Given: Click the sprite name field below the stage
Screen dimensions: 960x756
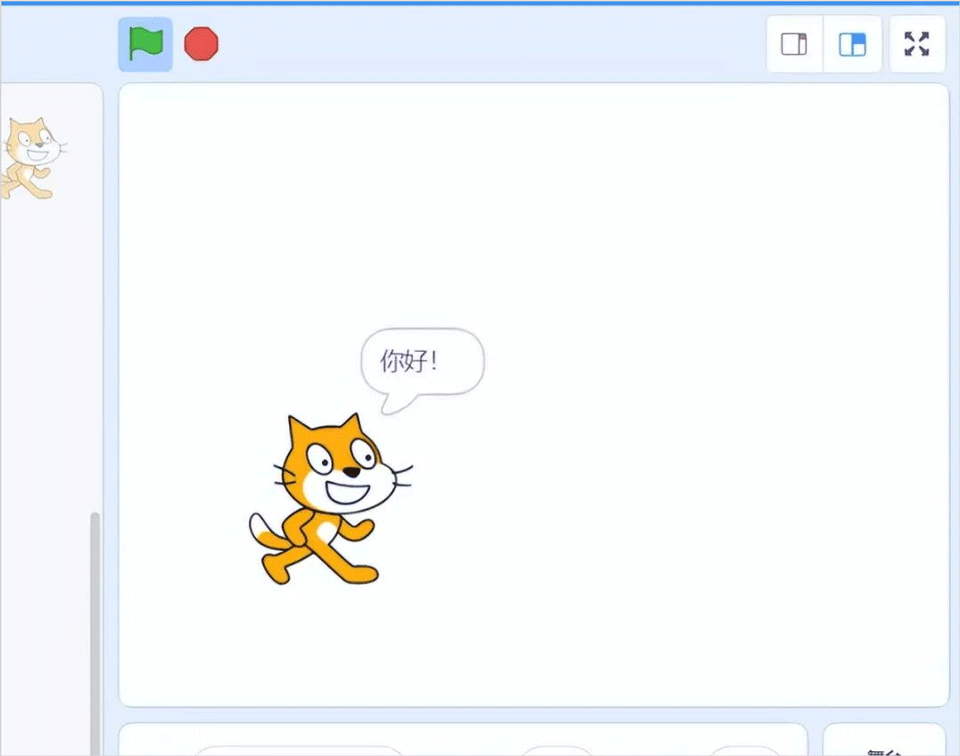Looking at the screenshot, I should 298,750.
